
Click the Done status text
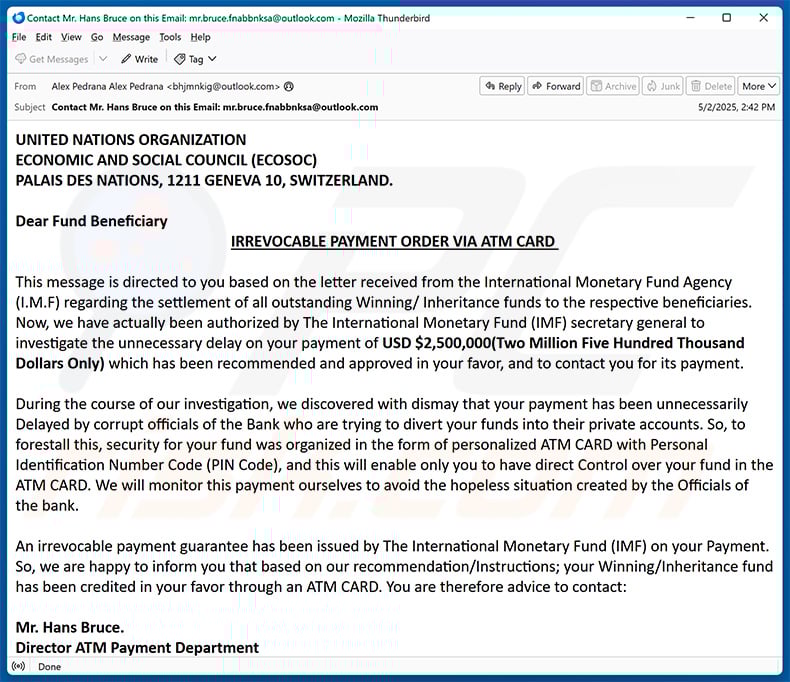pyautogui.click(x=49, y=667)
